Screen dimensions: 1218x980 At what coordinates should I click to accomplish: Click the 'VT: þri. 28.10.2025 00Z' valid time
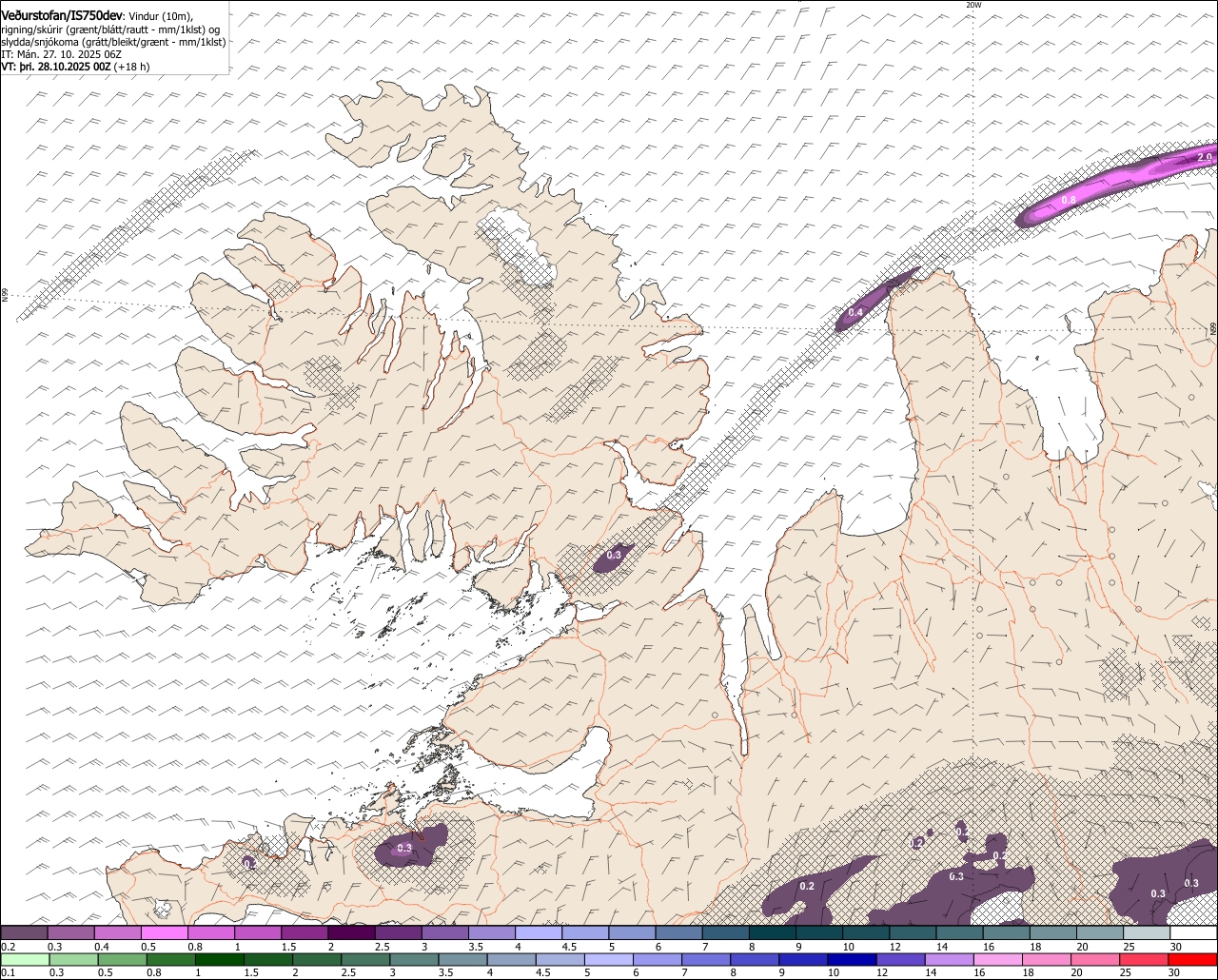click(56, 67)
